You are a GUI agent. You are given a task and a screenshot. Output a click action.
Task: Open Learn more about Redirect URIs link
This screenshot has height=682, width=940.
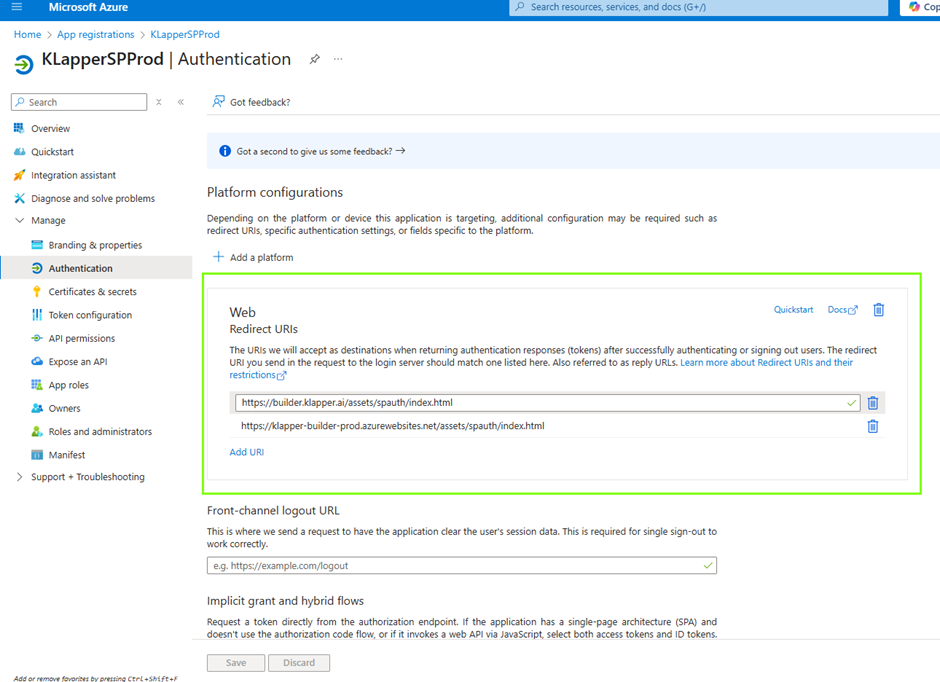point(766,363)
